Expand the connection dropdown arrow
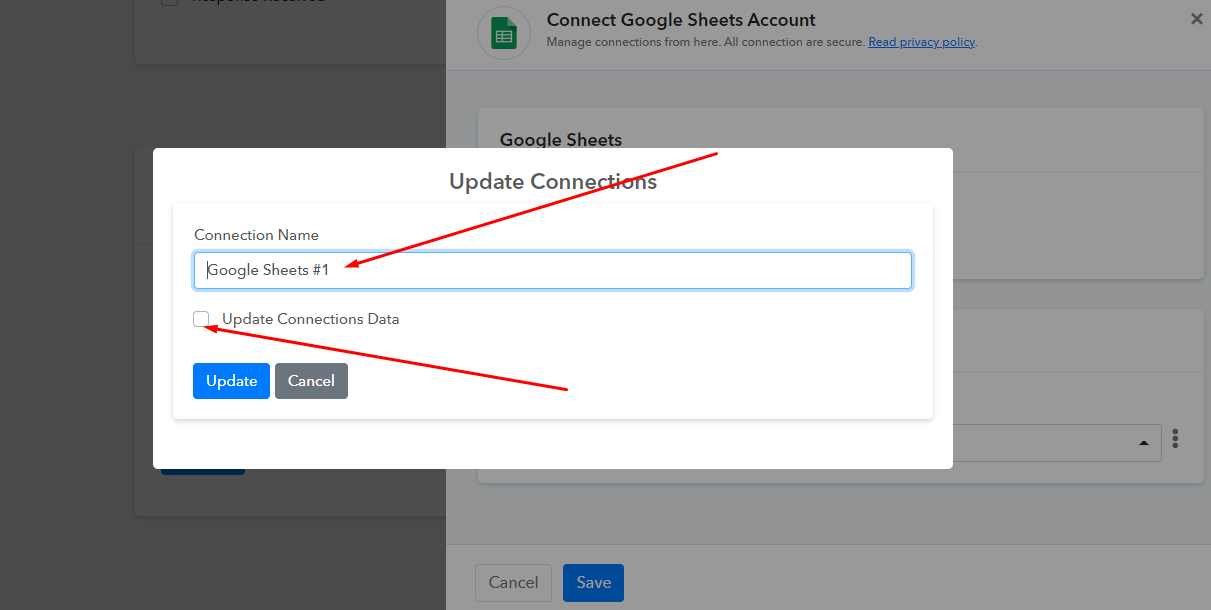 1143,442
